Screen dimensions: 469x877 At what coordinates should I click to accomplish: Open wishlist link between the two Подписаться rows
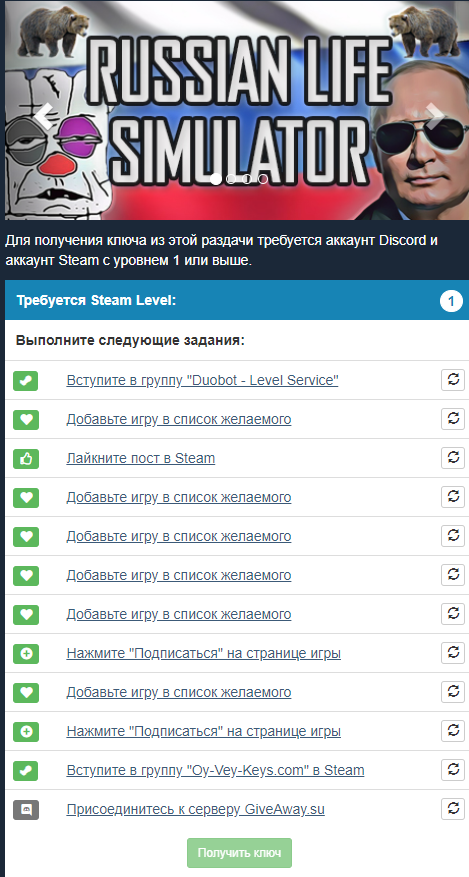coord(179,692)
